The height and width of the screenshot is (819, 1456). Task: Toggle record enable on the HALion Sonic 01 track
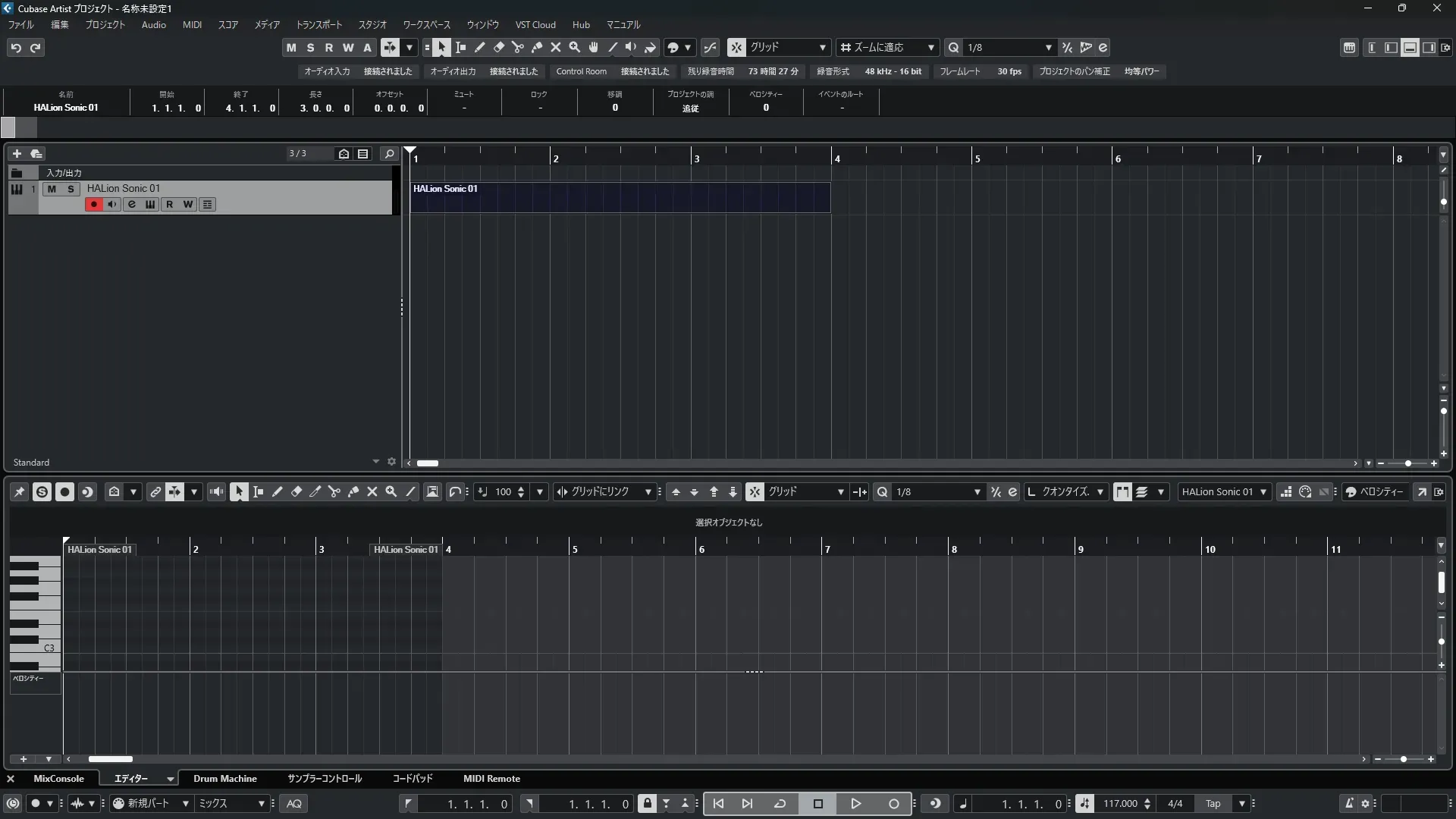point(93,205)
